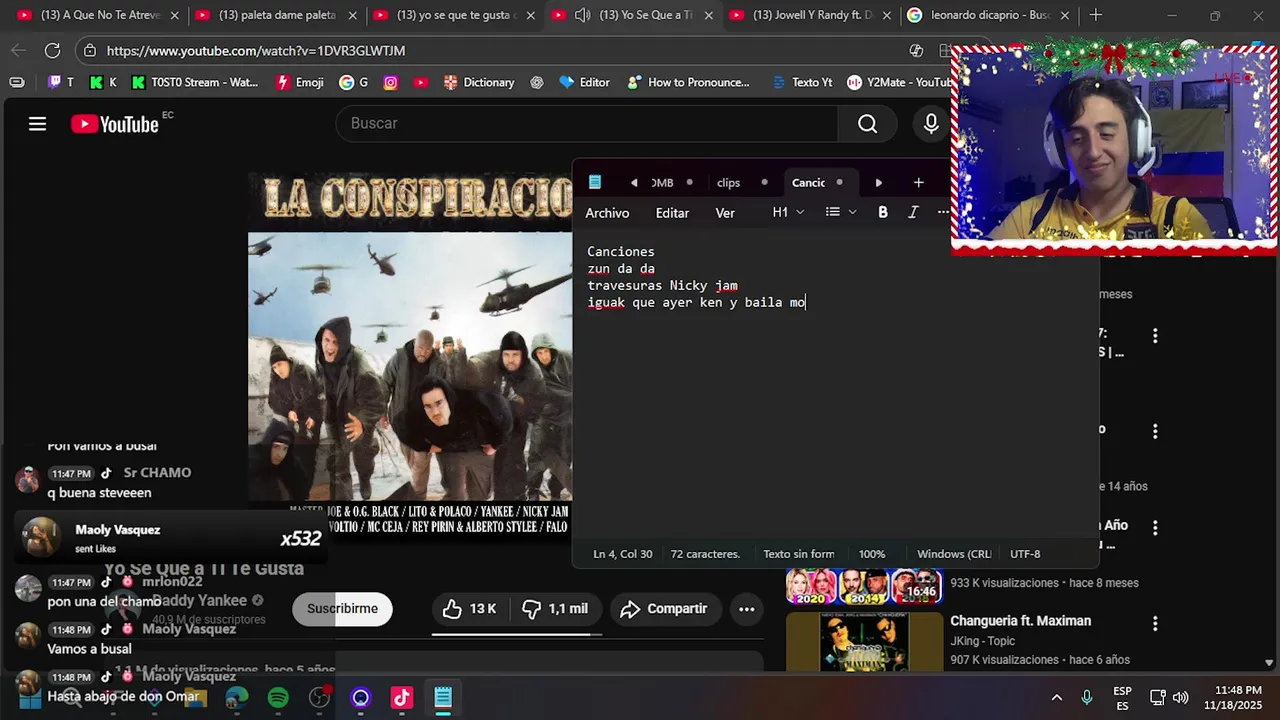Open Changueria ft. Maximan video

1020,621
